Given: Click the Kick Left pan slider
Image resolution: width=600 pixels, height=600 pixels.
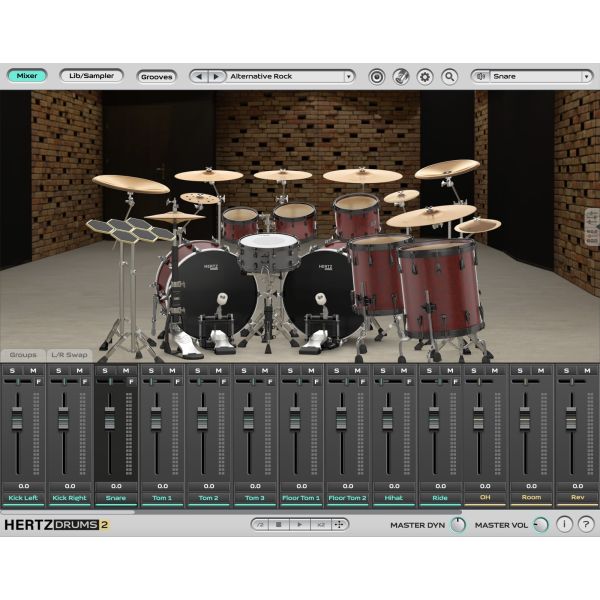Looking at the screenshot, I should [18, 382].
